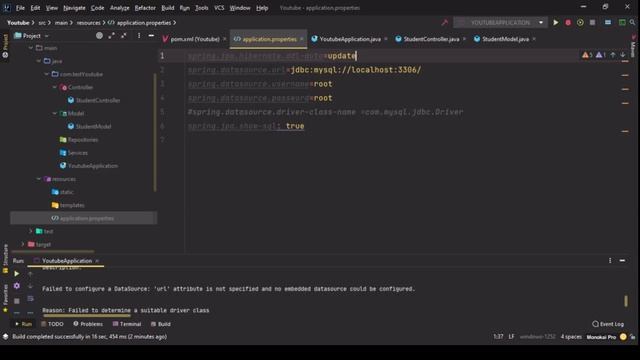Open the File menu
Viewport: 640px width, 360px height.
coord(20,8)
